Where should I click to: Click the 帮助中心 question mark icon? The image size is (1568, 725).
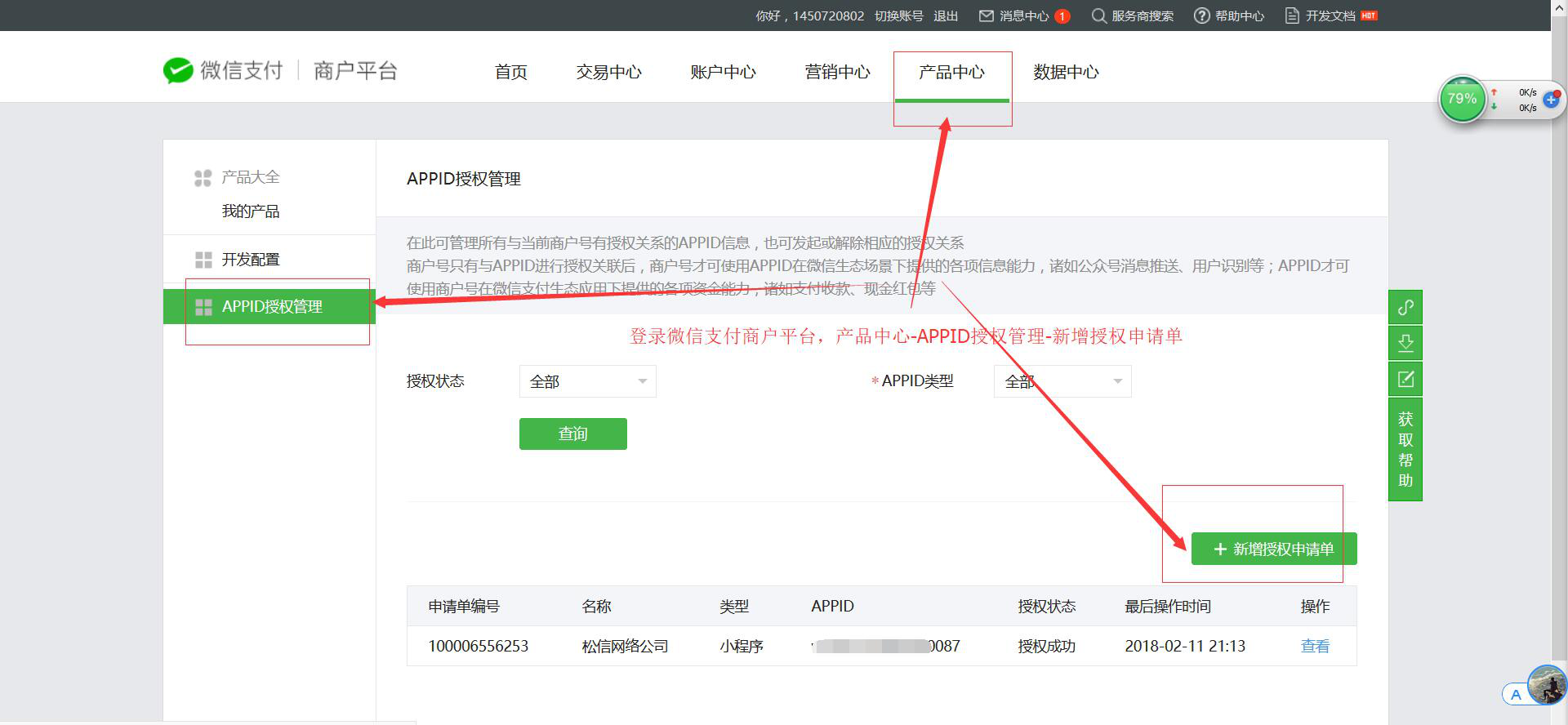point(1202,16)
